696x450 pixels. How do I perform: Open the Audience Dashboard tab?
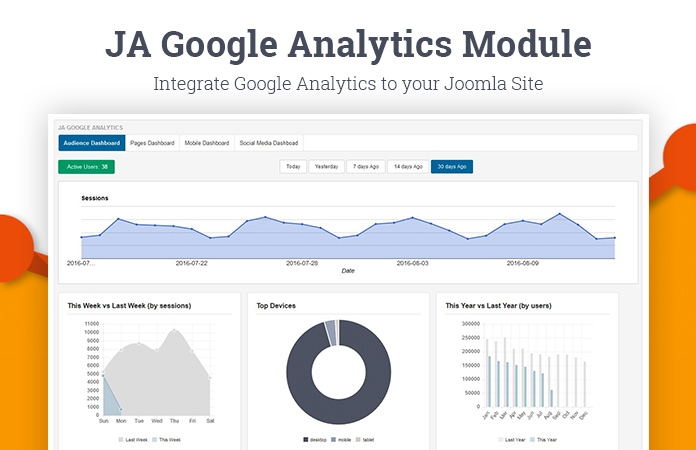(x=92, y=143)
